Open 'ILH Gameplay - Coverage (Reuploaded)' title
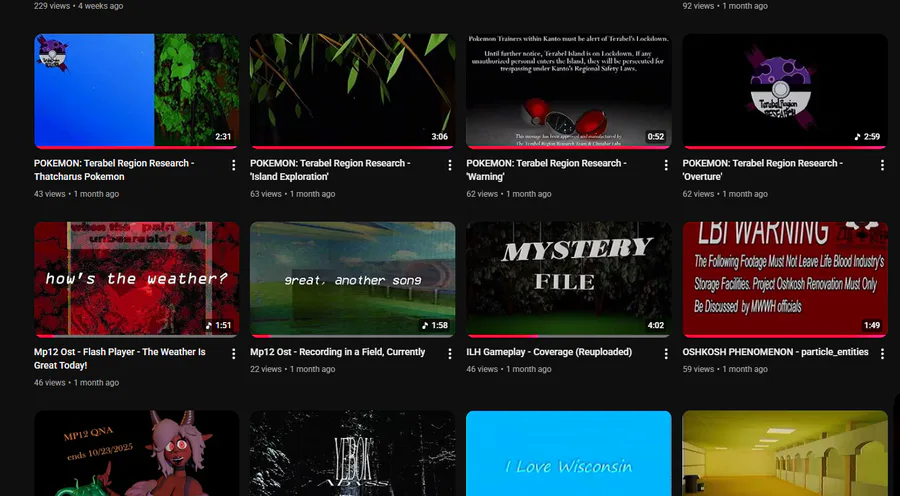 tap(549, 352)
